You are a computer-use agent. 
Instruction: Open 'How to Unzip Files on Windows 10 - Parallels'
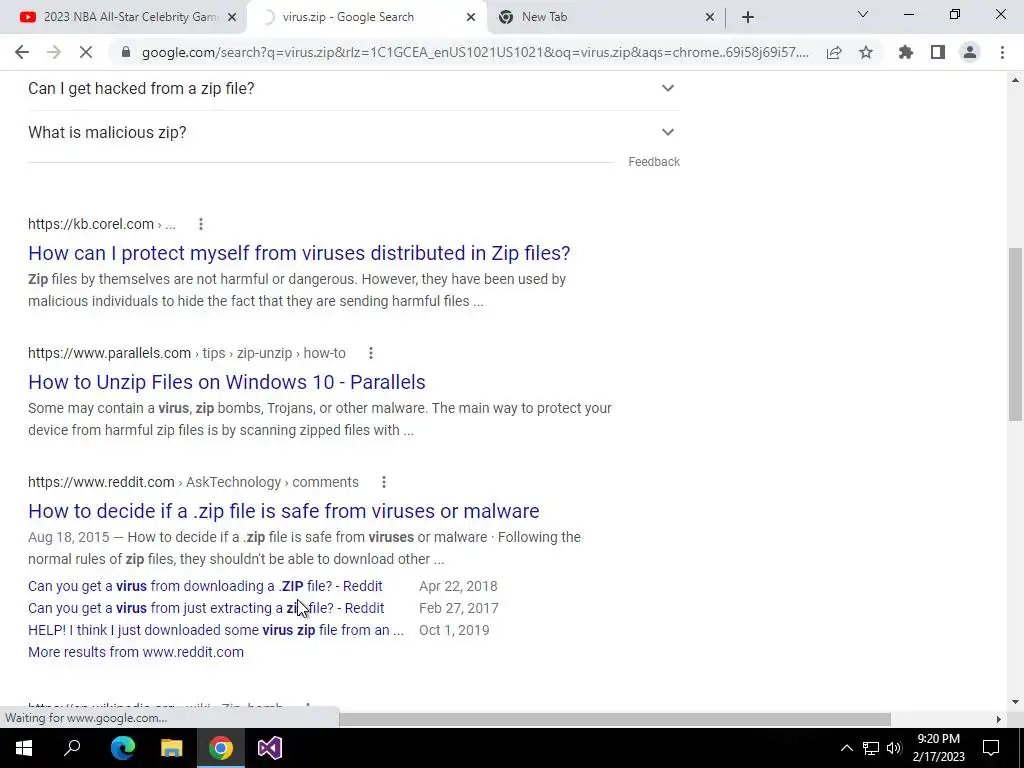click(227, 382)
